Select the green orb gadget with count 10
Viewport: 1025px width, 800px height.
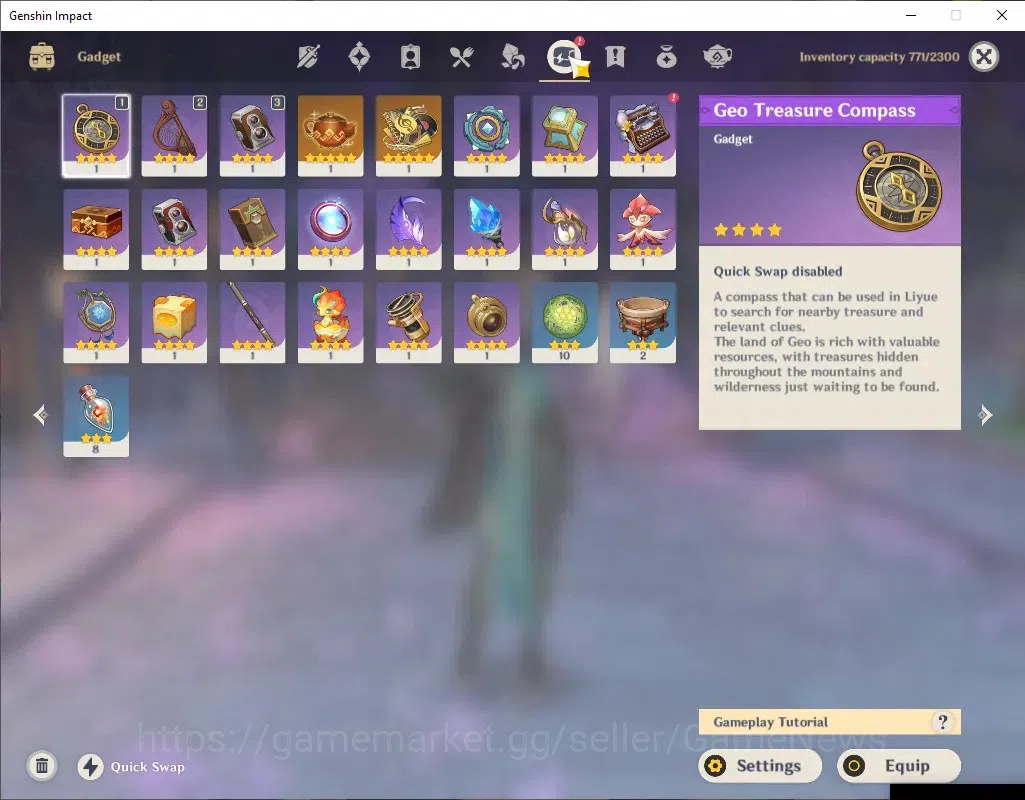click(x=565, y=323)
